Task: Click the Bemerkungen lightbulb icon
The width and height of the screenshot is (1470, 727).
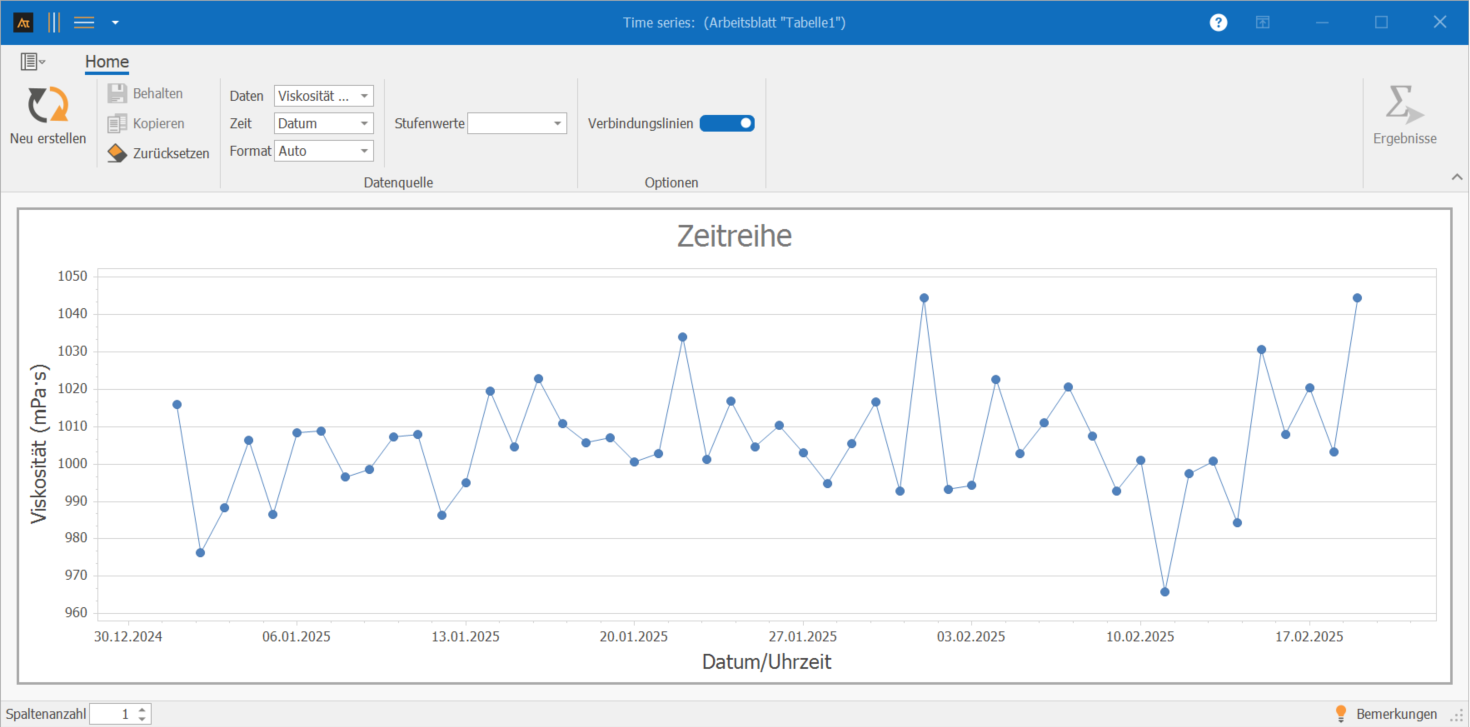Action: click(1341, 713)
